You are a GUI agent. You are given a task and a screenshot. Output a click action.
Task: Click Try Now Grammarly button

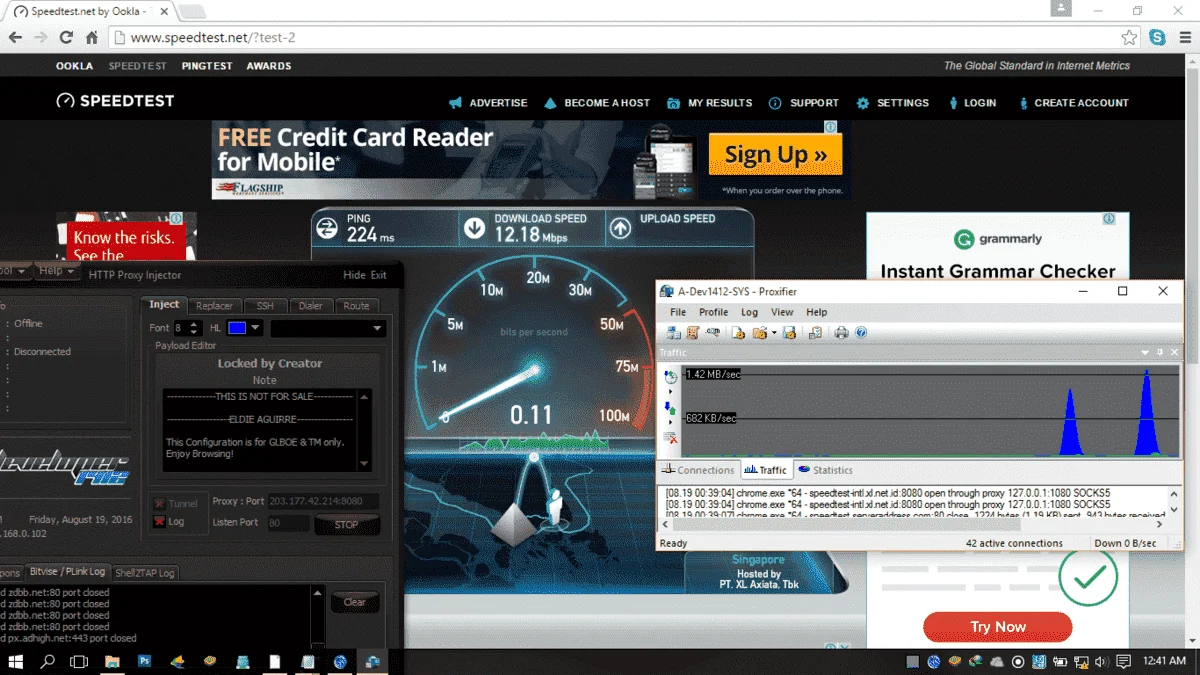point(998,627)
